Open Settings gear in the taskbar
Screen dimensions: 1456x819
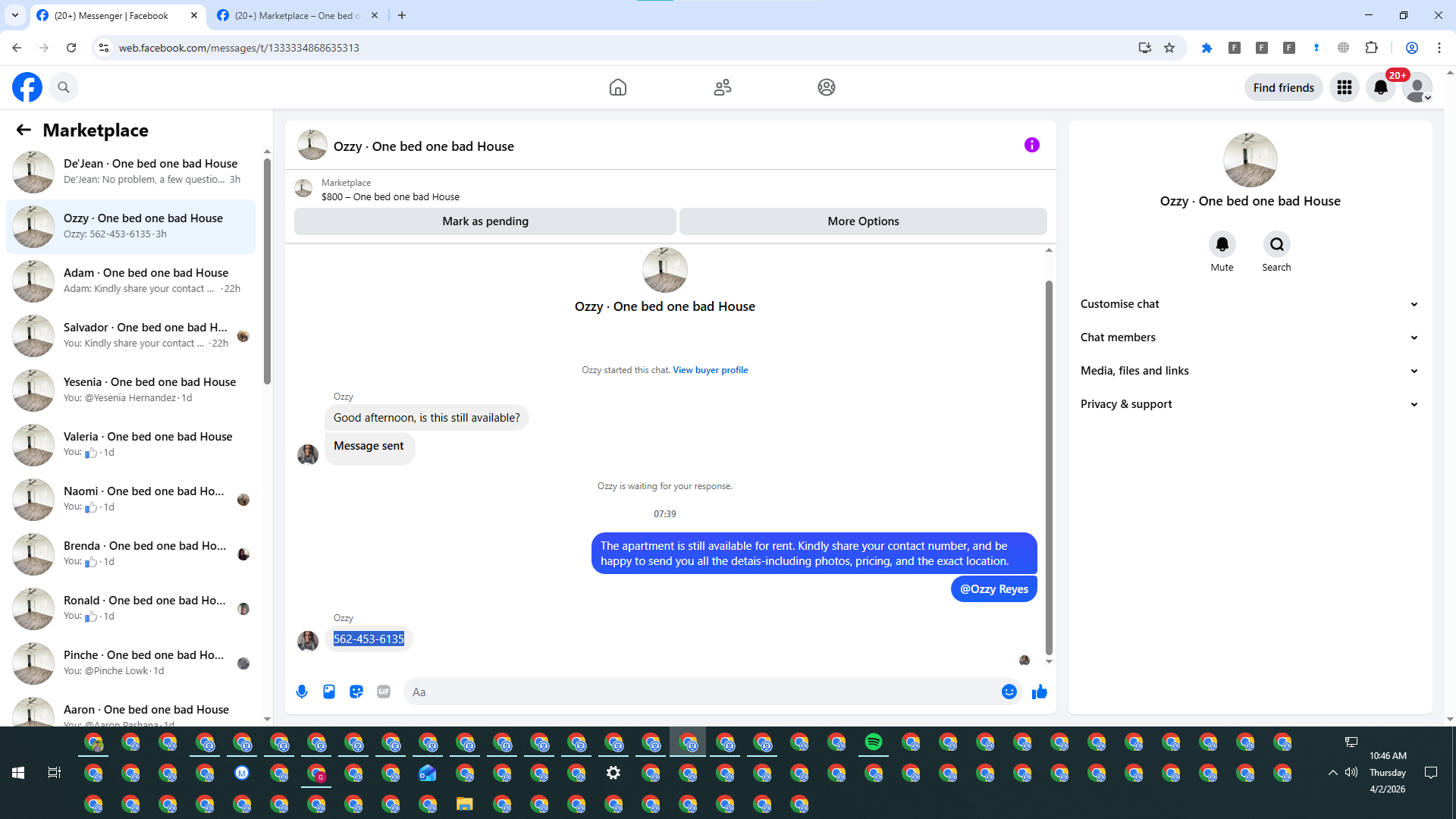(613, 773)
